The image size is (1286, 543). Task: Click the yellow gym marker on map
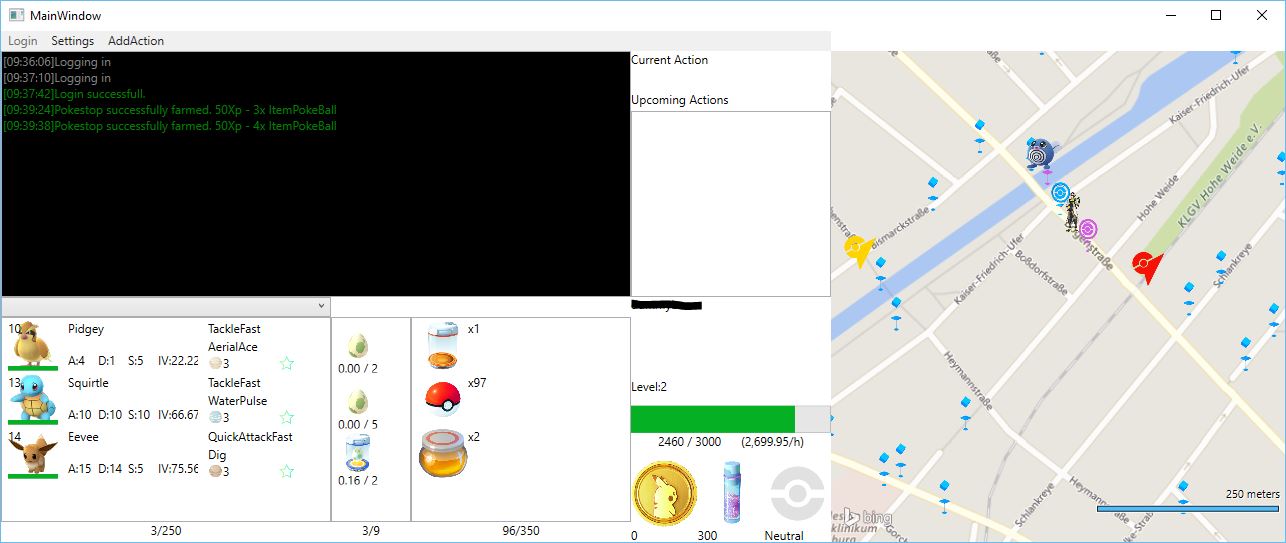(x=858, y=250)
